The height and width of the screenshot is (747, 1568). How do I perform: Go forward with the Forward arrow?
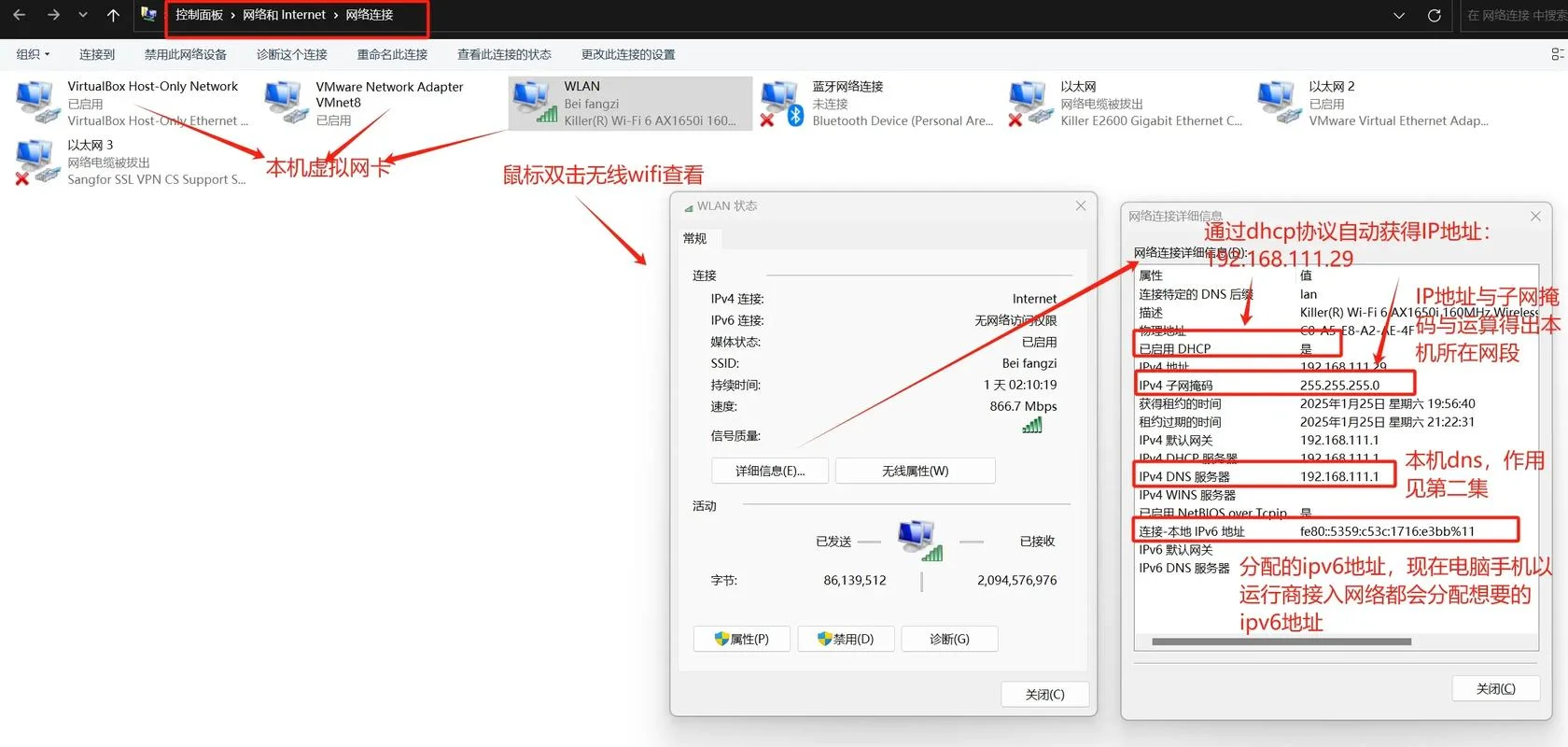(x=52, y=15)
